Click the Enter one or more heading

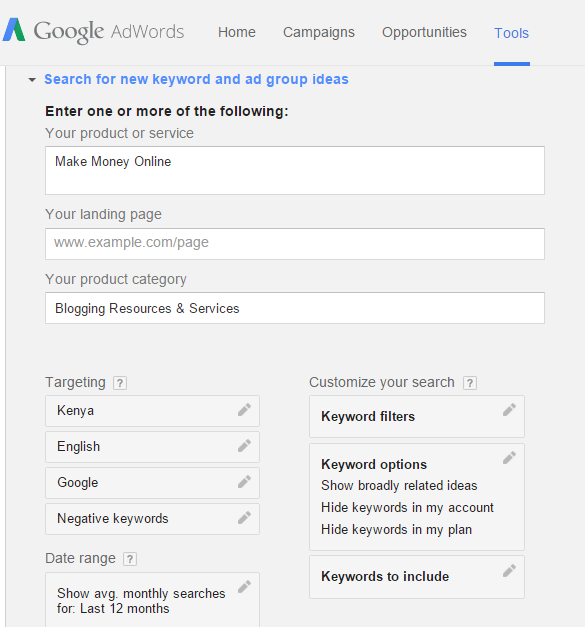[x=167, y=111]
